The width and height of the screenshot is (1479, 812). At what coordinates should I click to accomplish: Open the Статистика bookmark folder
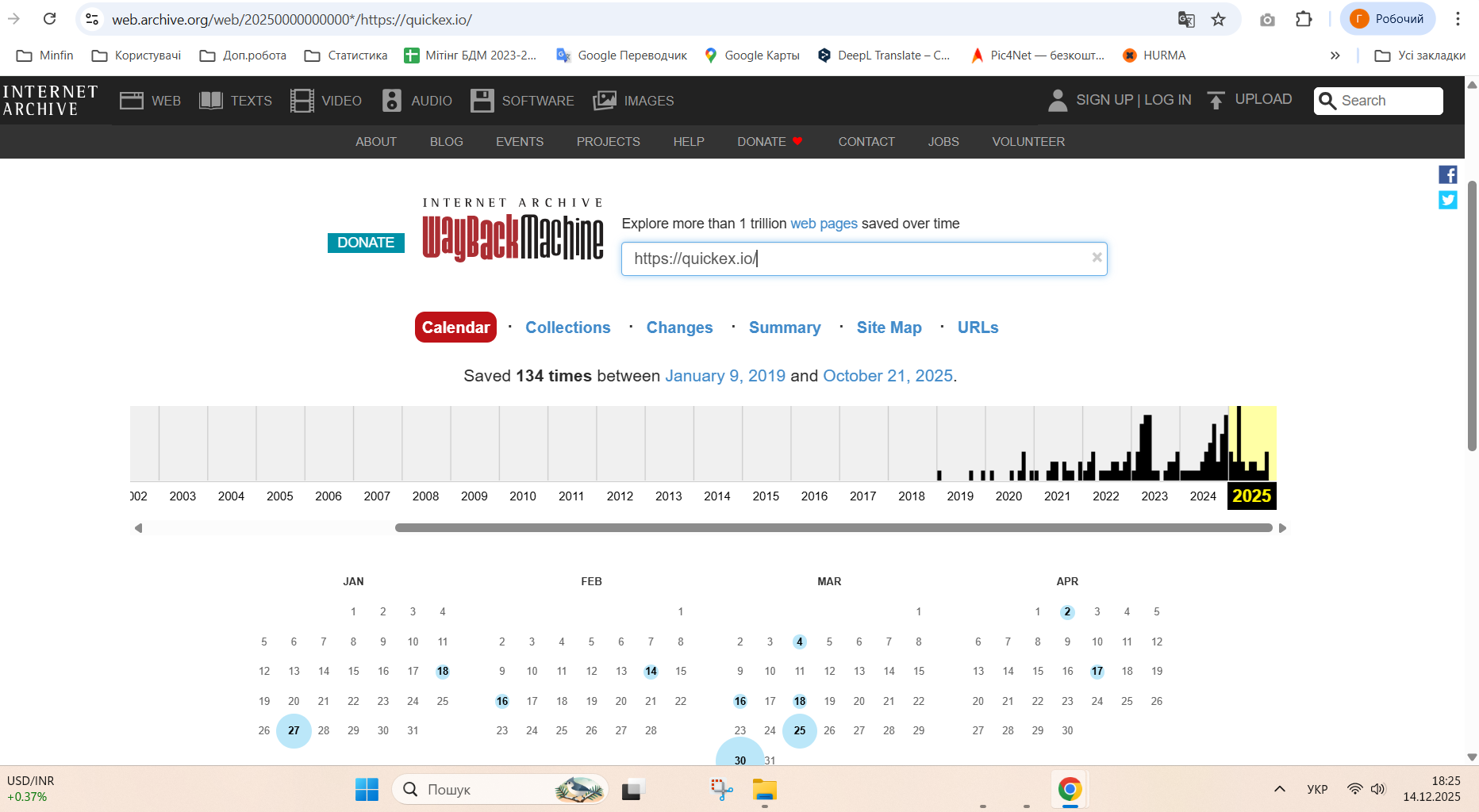(x=346, y=56)
